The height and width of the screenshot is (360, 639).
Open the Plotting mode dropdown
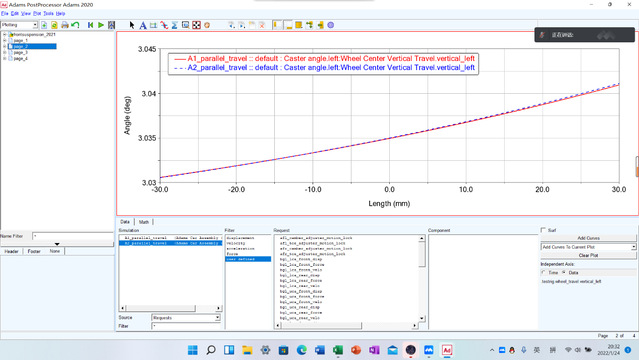tap(19, 25)
